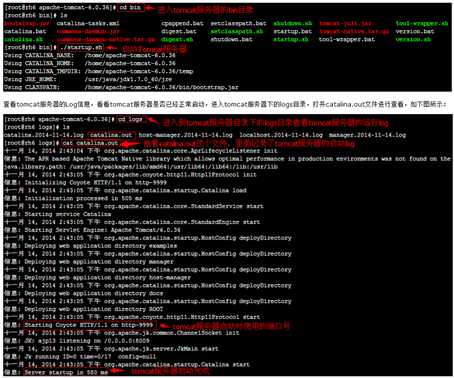Click tool-wrapper.bat file name
Screen dimensions: 454x378
(347, 39)
